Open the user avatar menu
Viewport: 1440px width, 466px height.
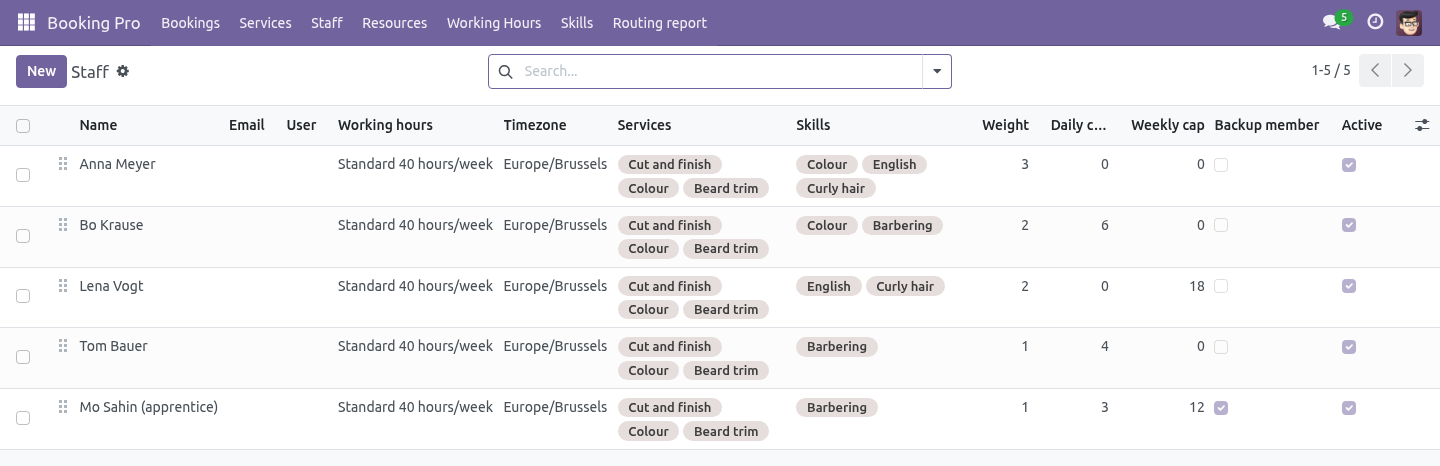coord(1409,22)
